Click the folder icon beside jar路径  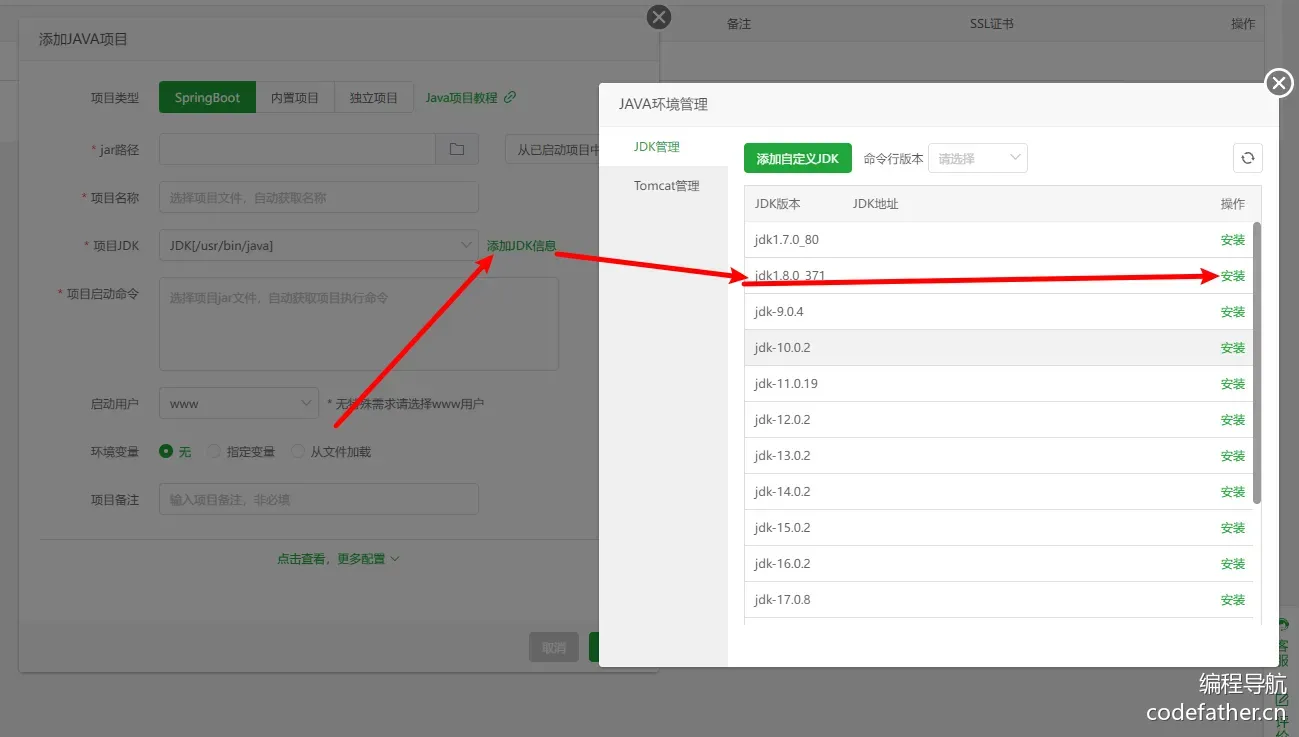tap(457, 149)
